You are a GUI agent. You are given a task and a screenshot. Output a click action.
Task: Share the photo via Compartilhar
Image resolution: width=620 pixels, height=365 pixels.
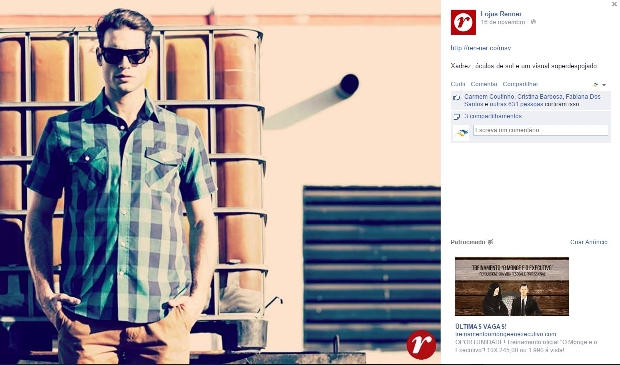520,84
